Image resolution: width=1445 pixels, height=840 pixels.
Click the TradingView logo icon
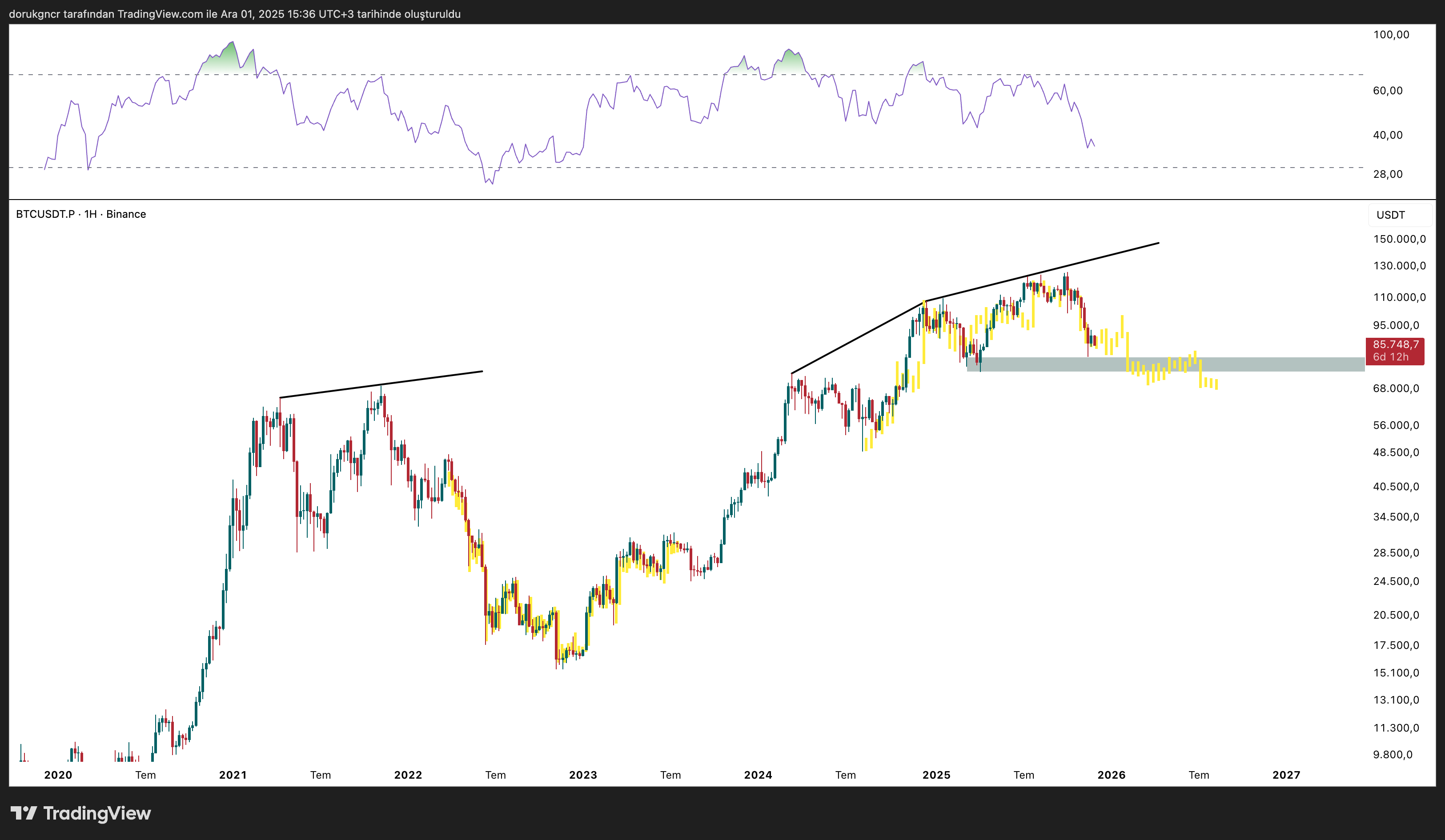pos(23,812)
